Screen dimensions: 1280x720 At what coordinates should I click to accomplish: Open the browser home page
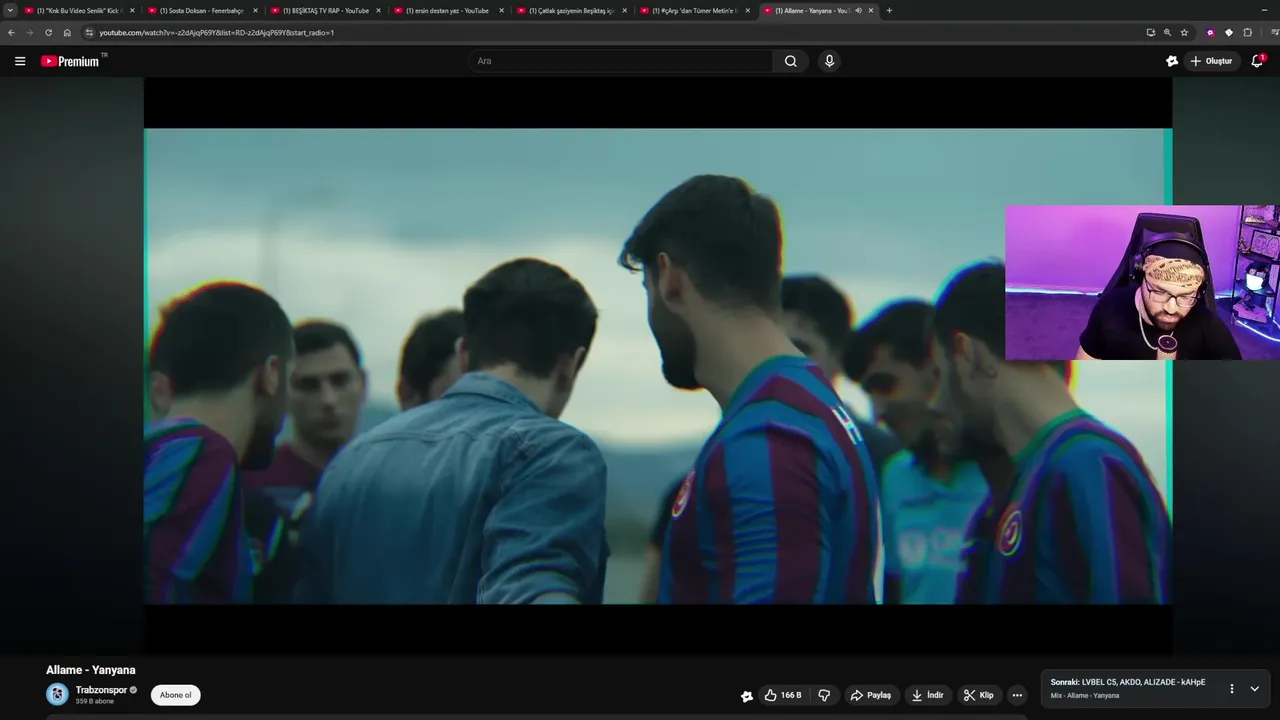coord(67,32)
